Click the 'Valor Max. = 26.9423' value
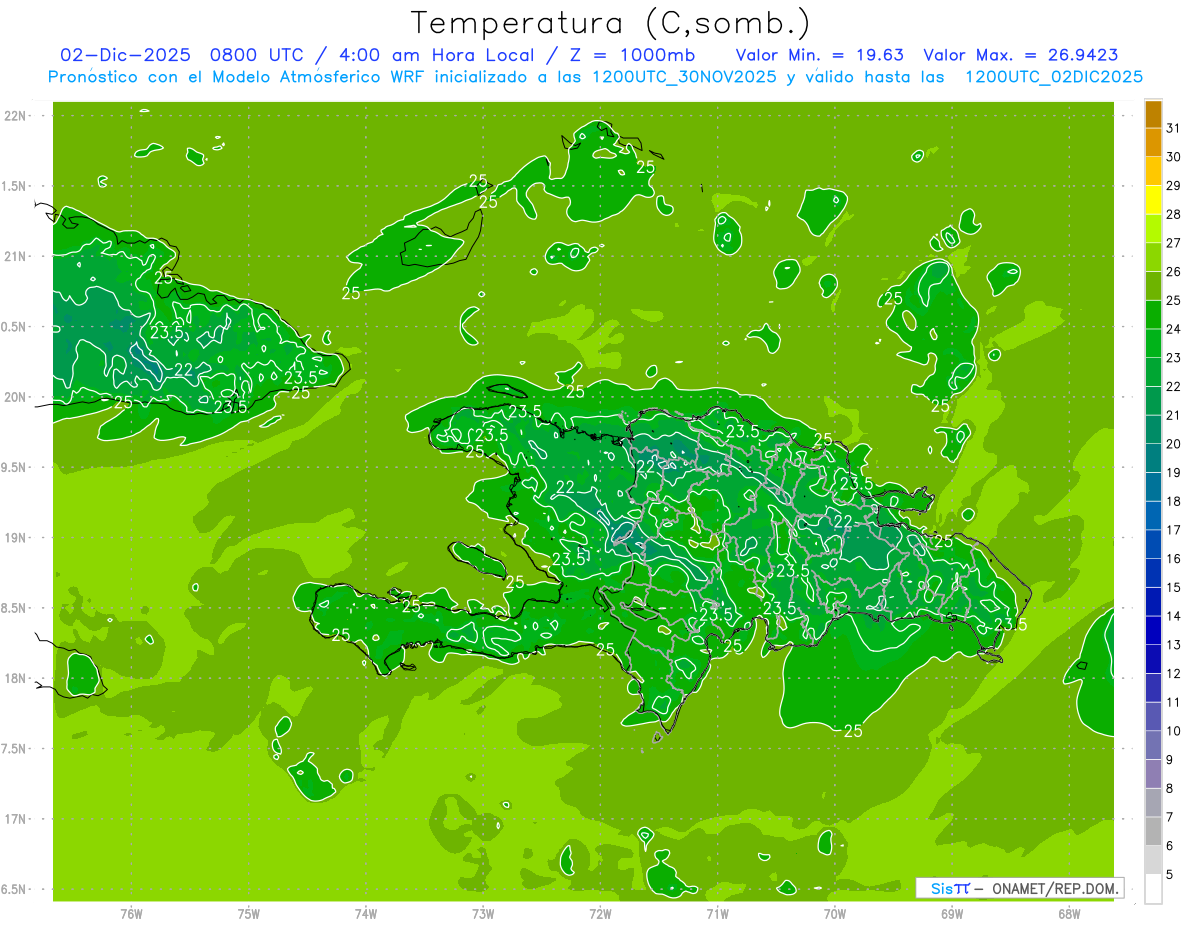 coord(1021,54)
